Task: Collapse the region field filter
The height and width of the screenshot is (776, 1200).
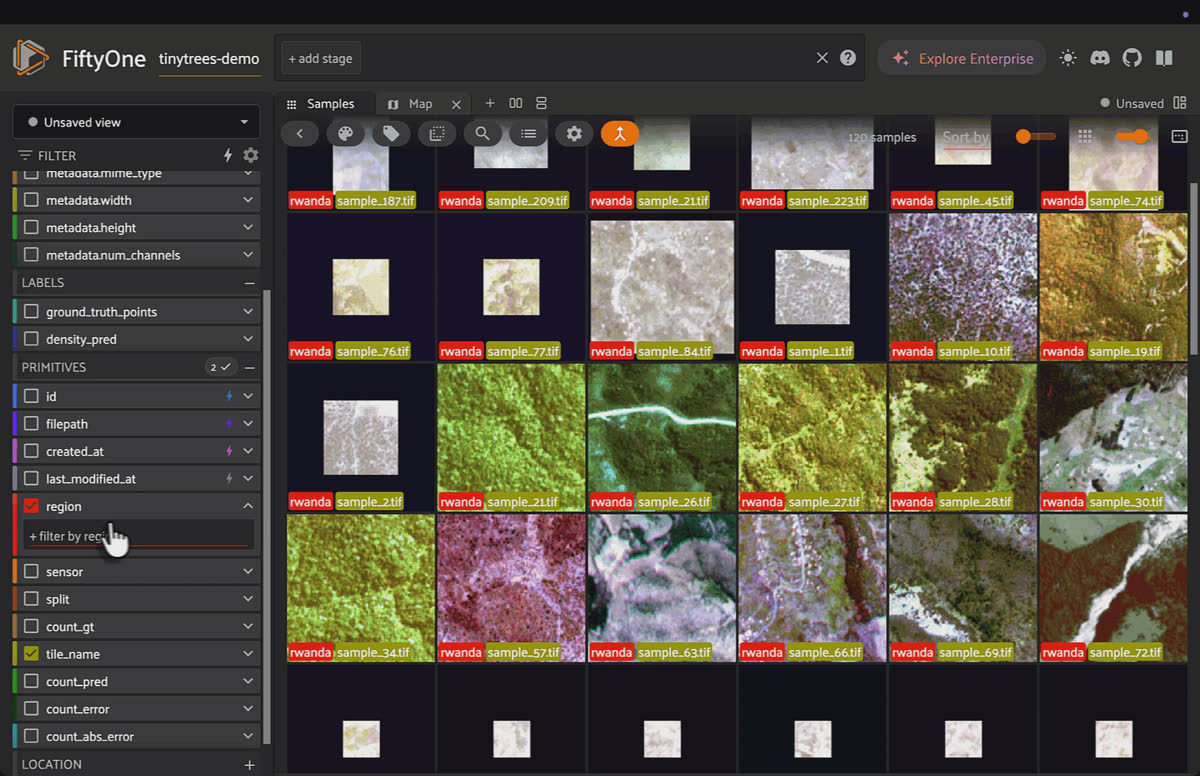Action: pyautogui.click(x=248, y=507)
